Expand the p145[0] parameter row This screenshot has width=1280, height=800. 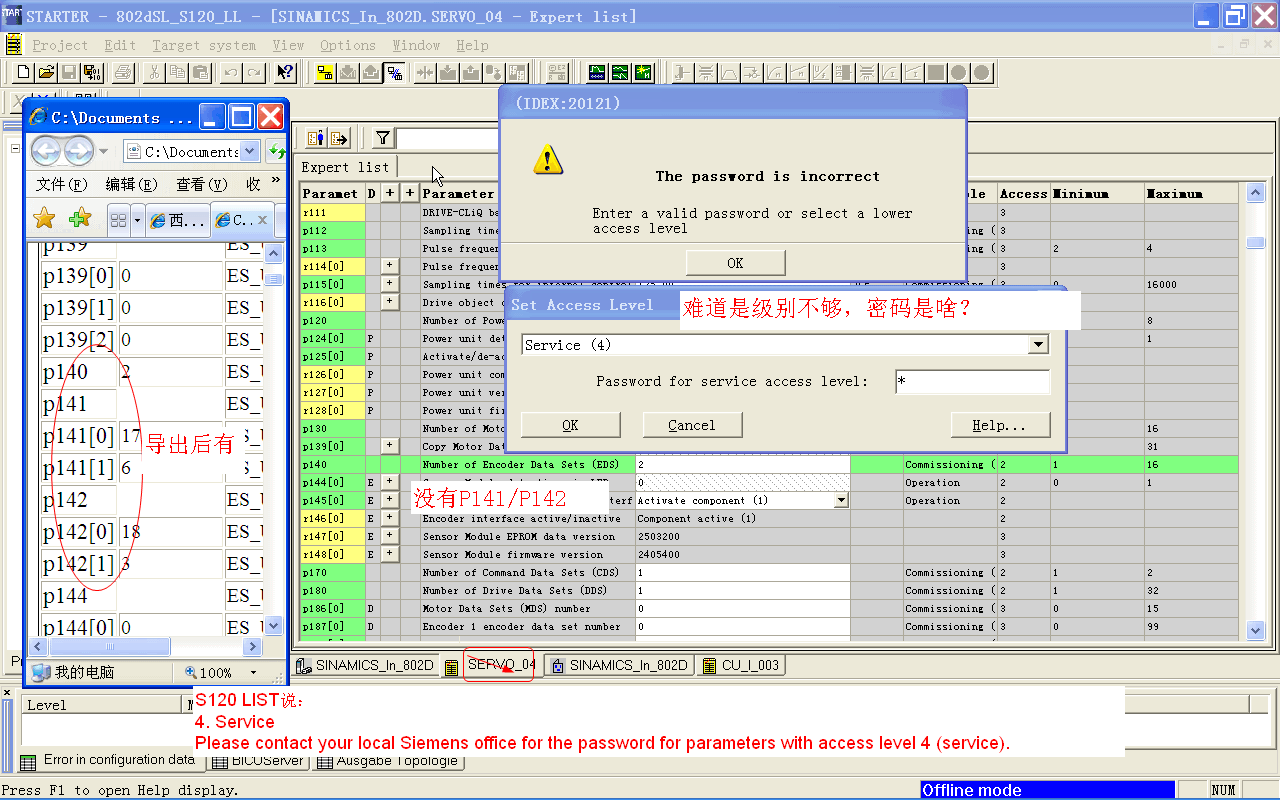pos(390,500)
